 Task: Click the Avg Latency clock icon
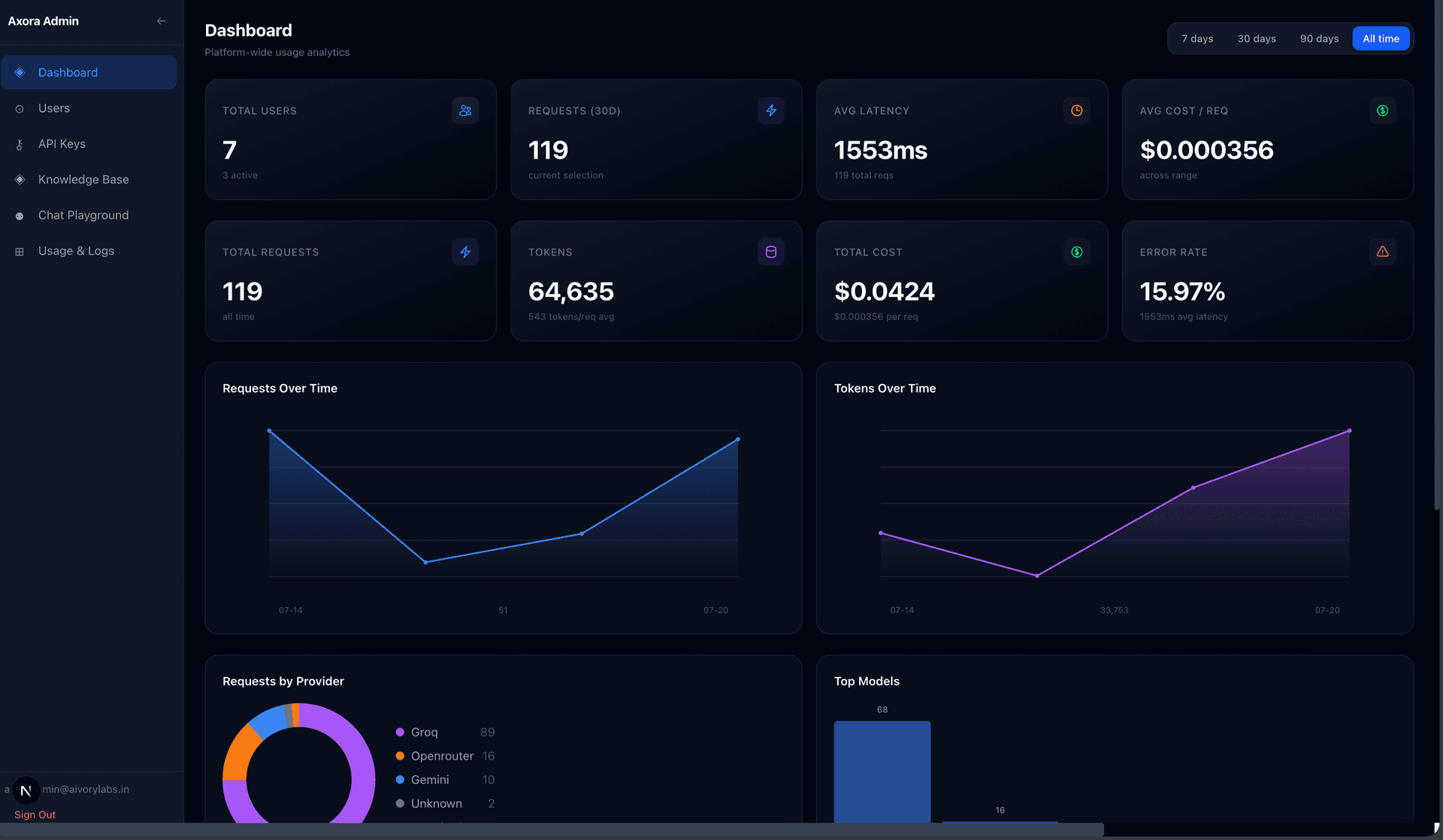(1077, 110)
